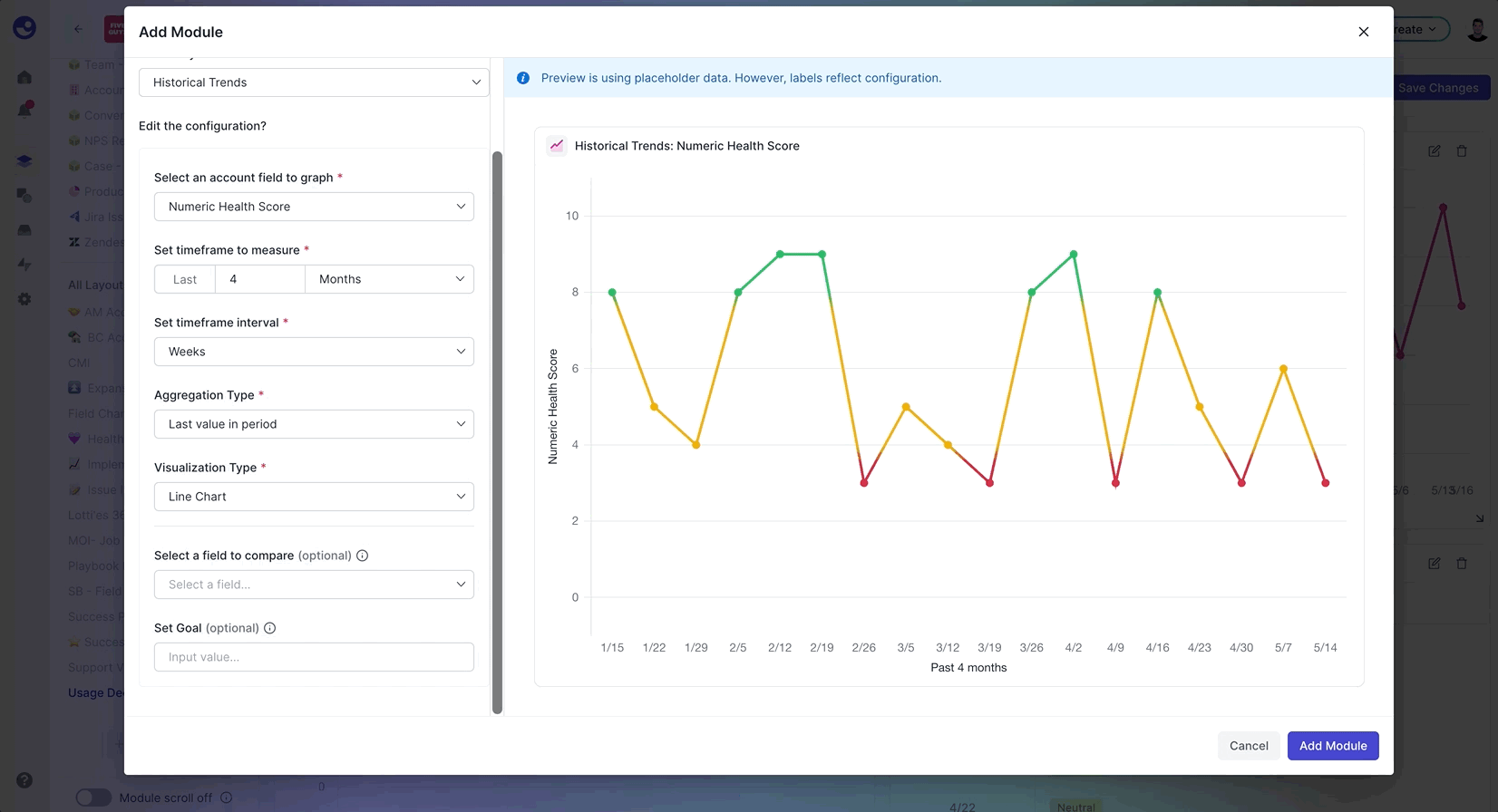Click the 4/16 data point on the chart
Screen dimensions: 1498x812
point(1157,293)
